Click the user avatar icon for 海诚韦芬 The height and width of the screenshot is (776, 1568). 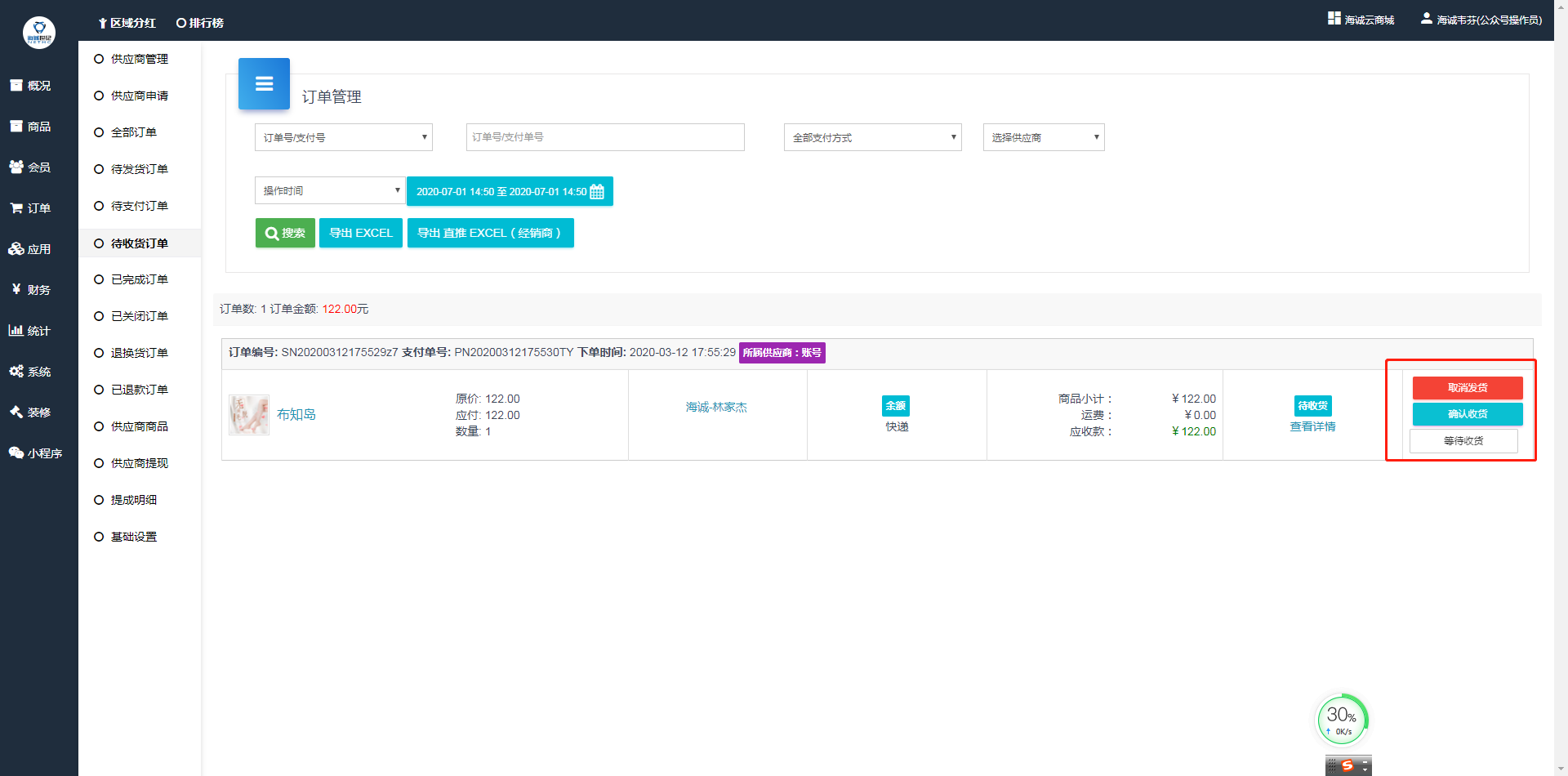click(1427, 18)
